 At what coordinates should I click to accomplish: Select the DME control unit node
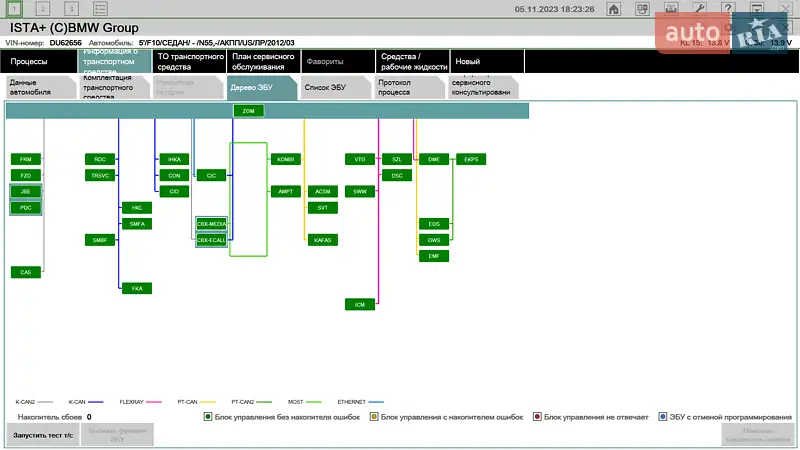[434, 159]
